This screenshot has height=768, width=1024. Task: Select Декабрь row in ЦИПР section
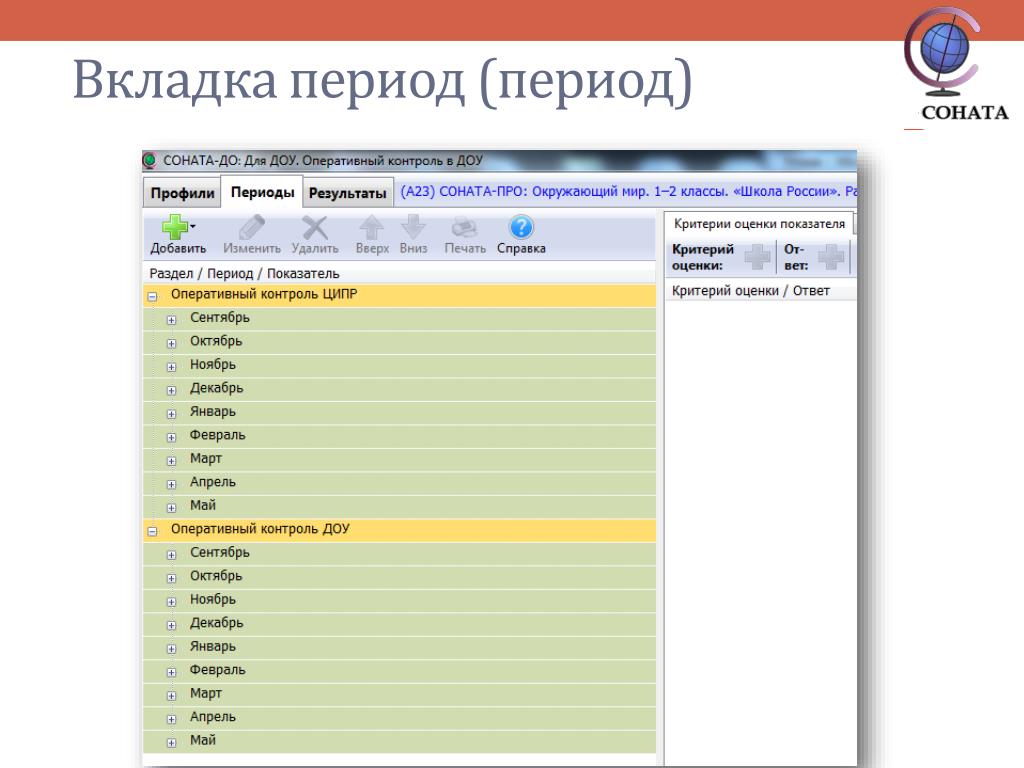coord(399,389)
